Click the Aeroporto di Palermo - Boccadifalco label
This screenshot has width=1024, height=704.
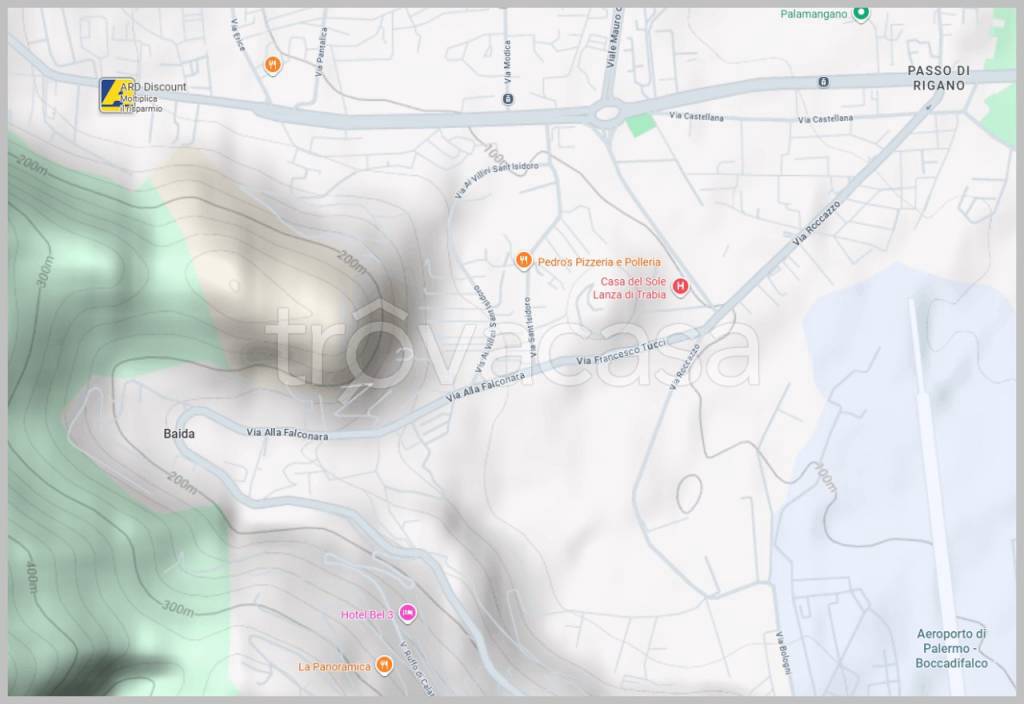coord(951,648)
